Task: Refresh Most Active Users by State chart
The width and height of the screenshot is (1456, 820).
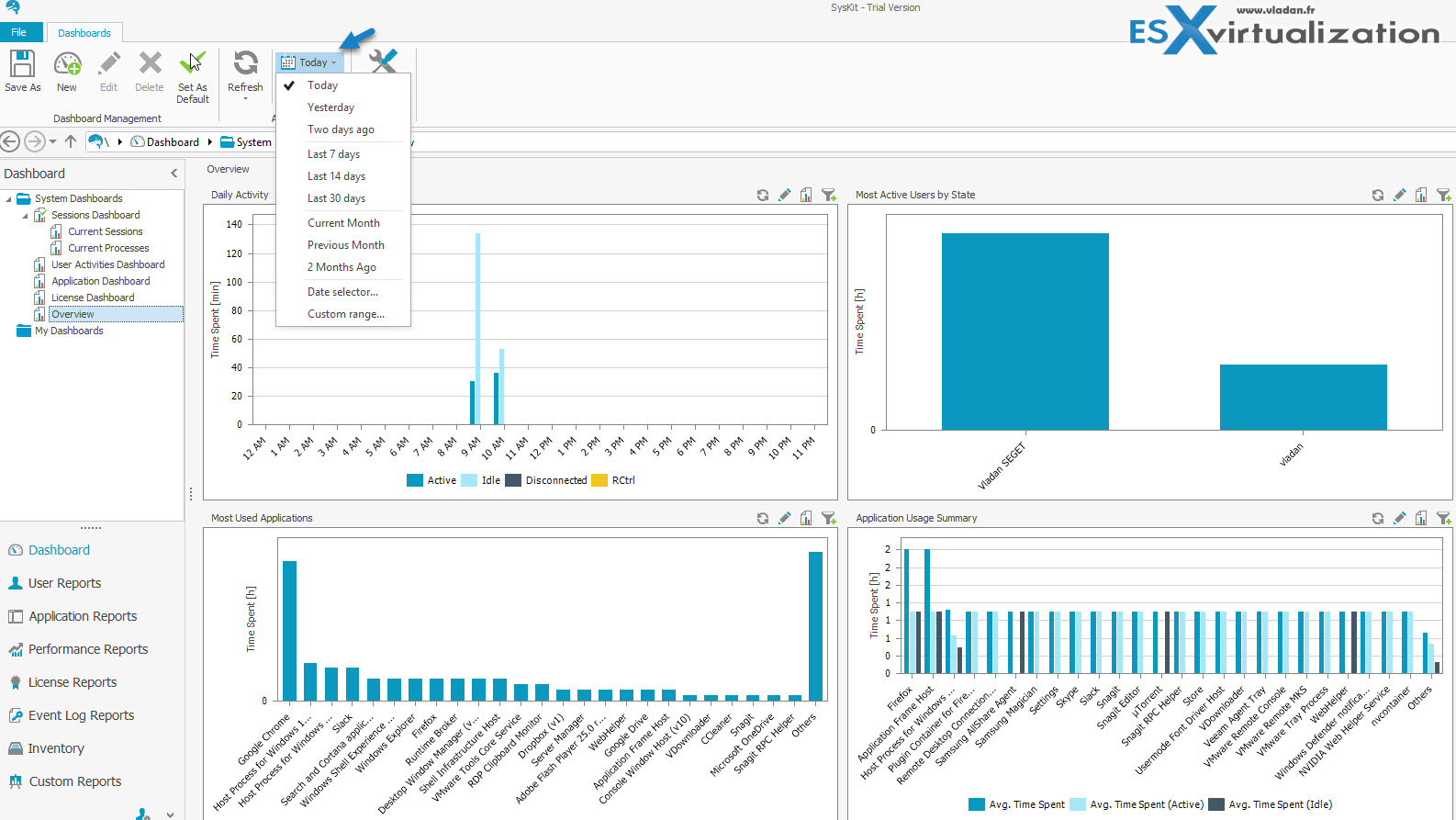Action: coord(1378,195)
